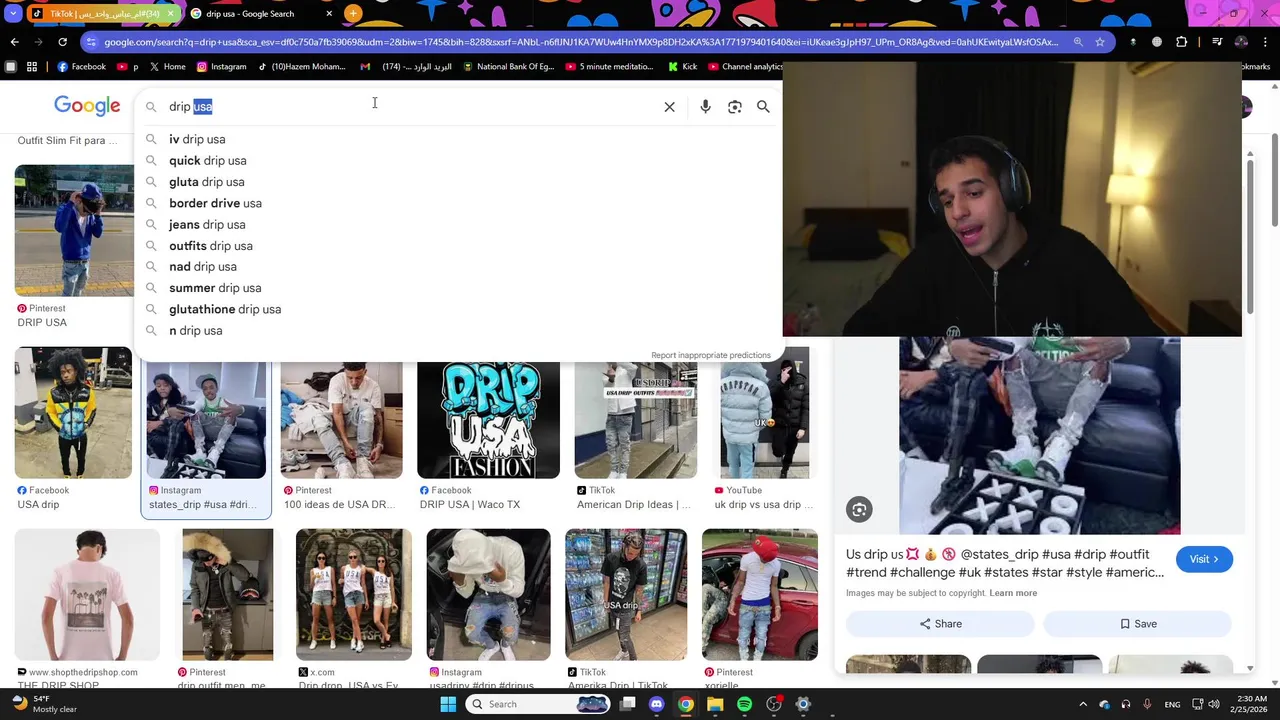The image size is (1280, 720).
Task: Open File Explorer from the taskbar
Action: pos(715,704)
